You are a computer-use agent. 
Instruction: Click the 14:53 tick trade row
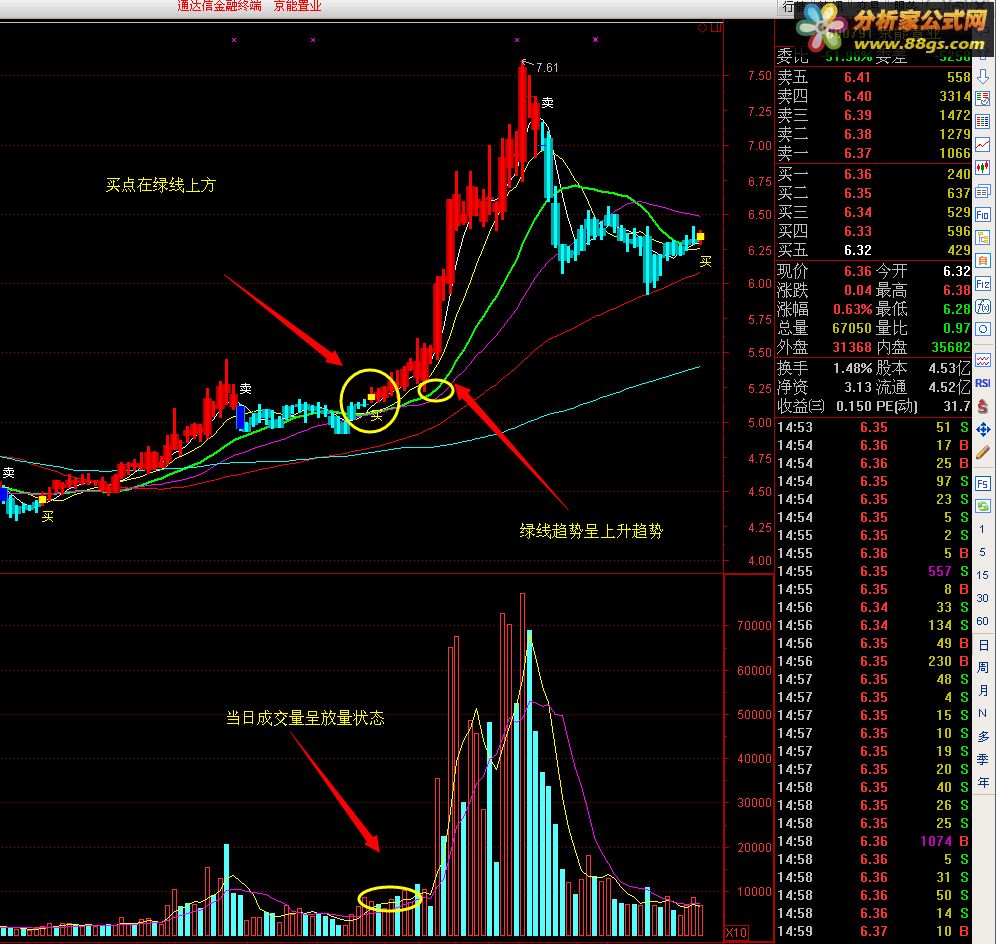(x=873, y=428)
